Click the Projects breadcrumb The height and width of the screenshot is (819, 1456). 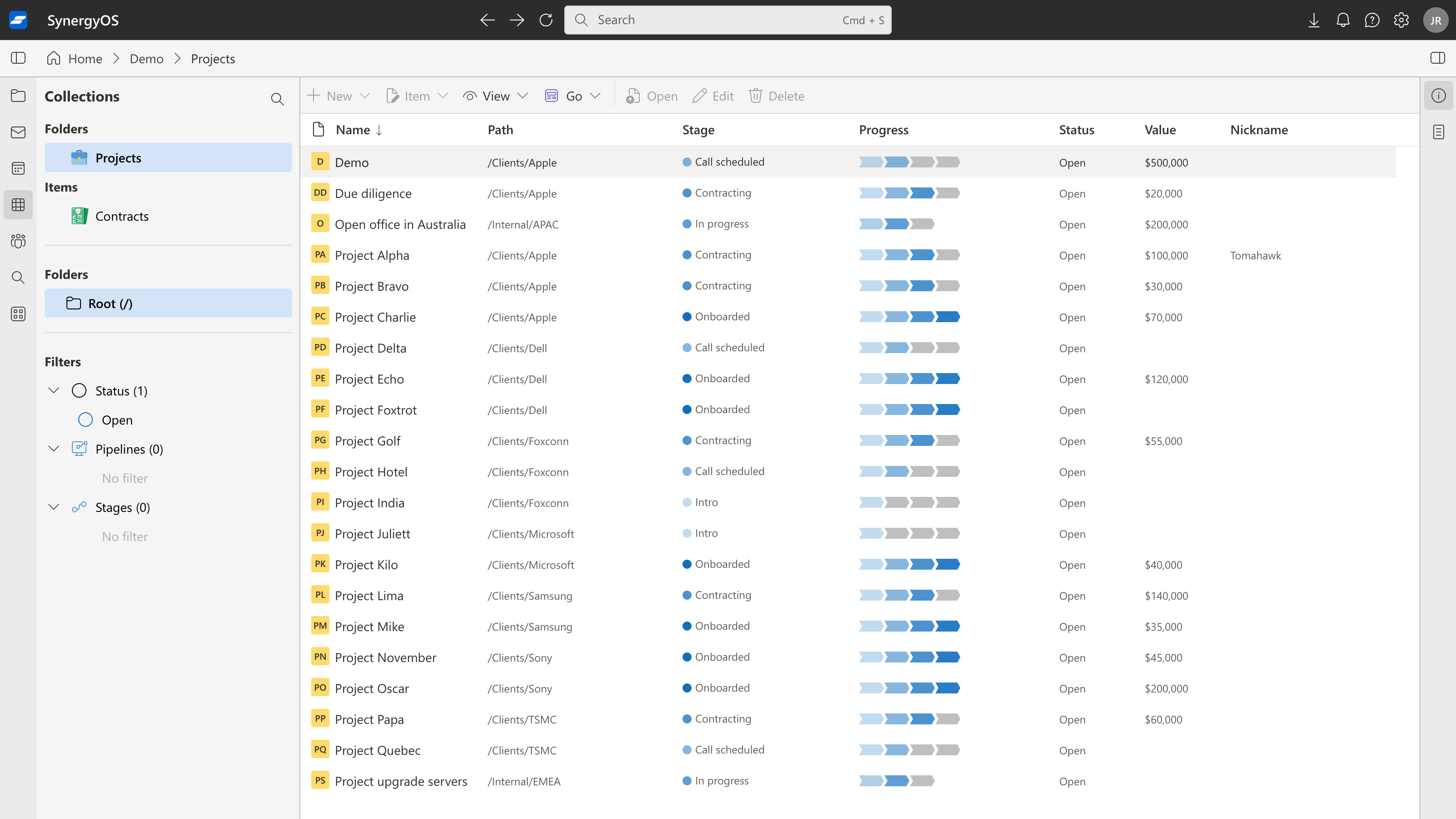coord(212,59)
